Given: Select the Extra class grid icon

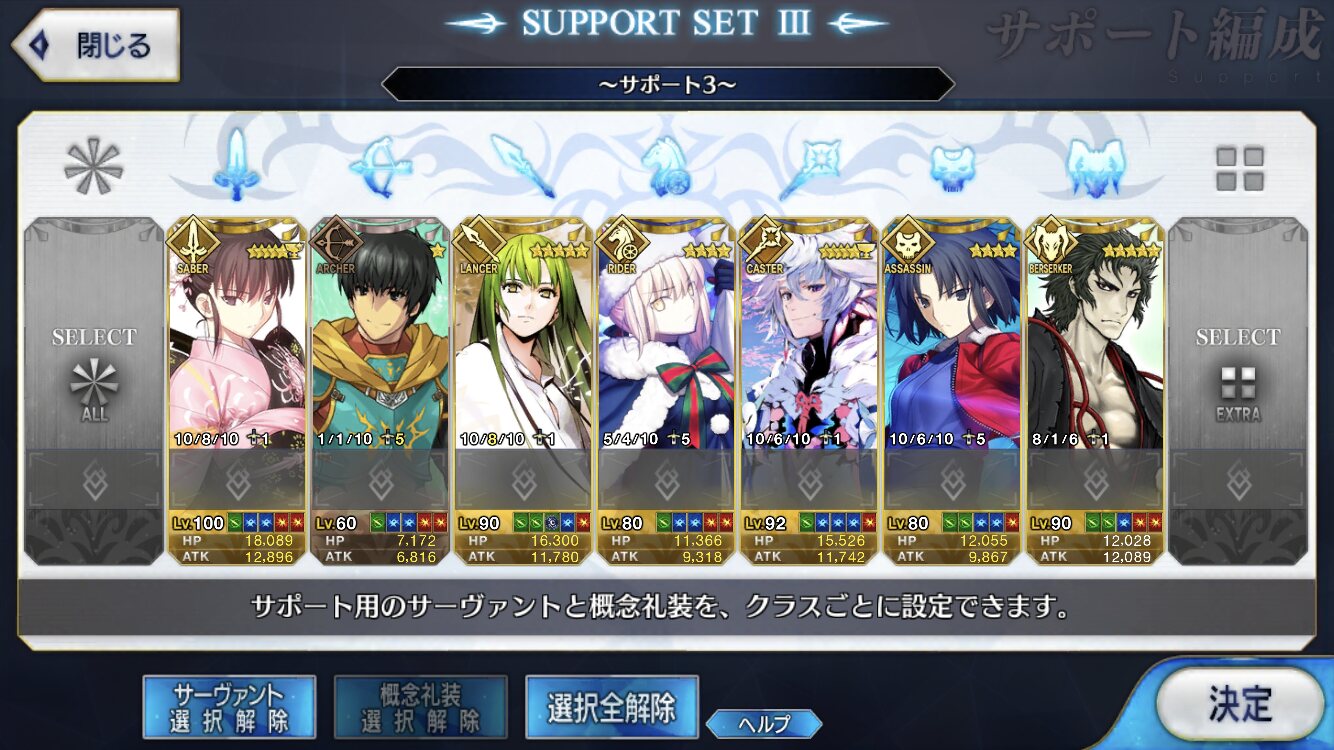Looking at the screenshot, I should pos(1239,169).
